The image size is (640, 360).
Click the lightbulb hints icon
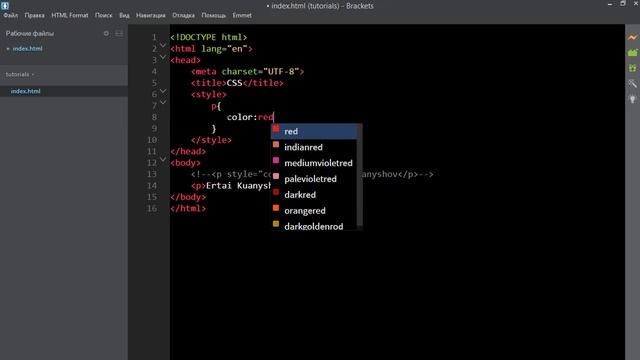pyautogui.click(x=632, y=99)
